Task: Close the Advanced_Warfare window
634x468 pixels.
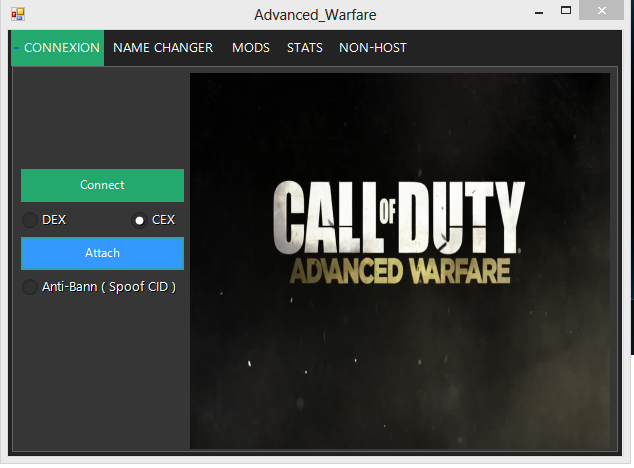Action: [602, 11]
